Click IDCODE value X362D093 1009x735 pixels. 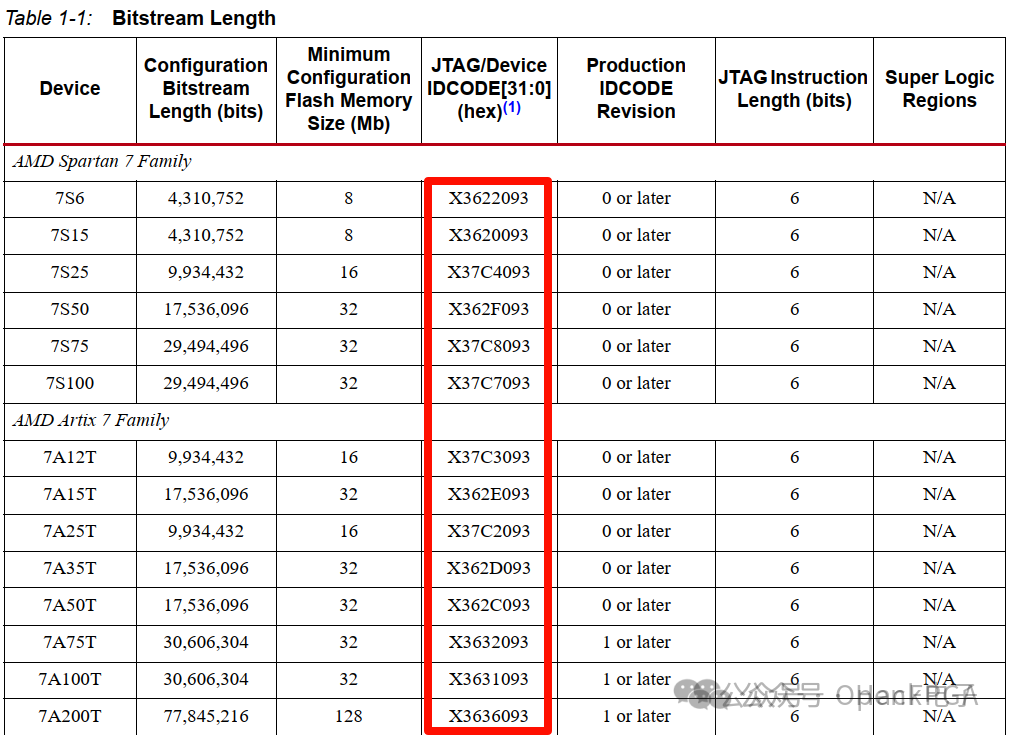[x=488, y=568]
